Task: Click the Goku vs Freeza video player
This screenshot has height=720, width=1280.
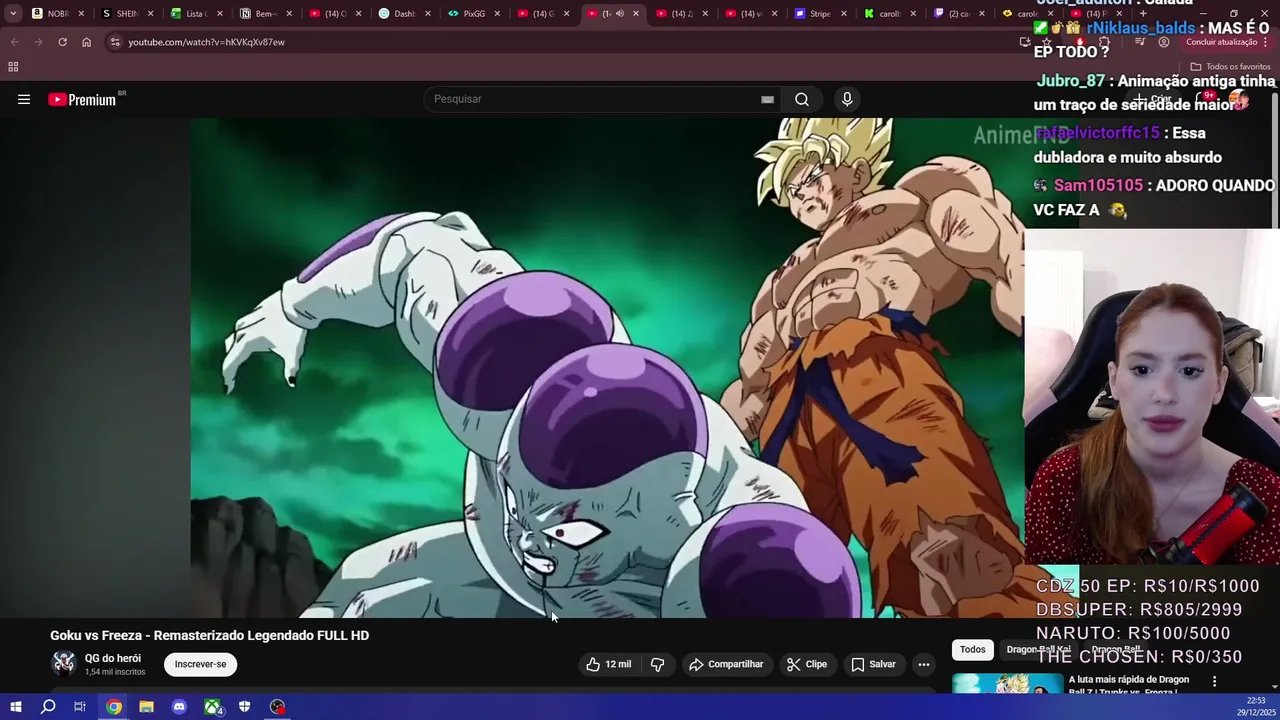Action: click(x=607, y=368)
